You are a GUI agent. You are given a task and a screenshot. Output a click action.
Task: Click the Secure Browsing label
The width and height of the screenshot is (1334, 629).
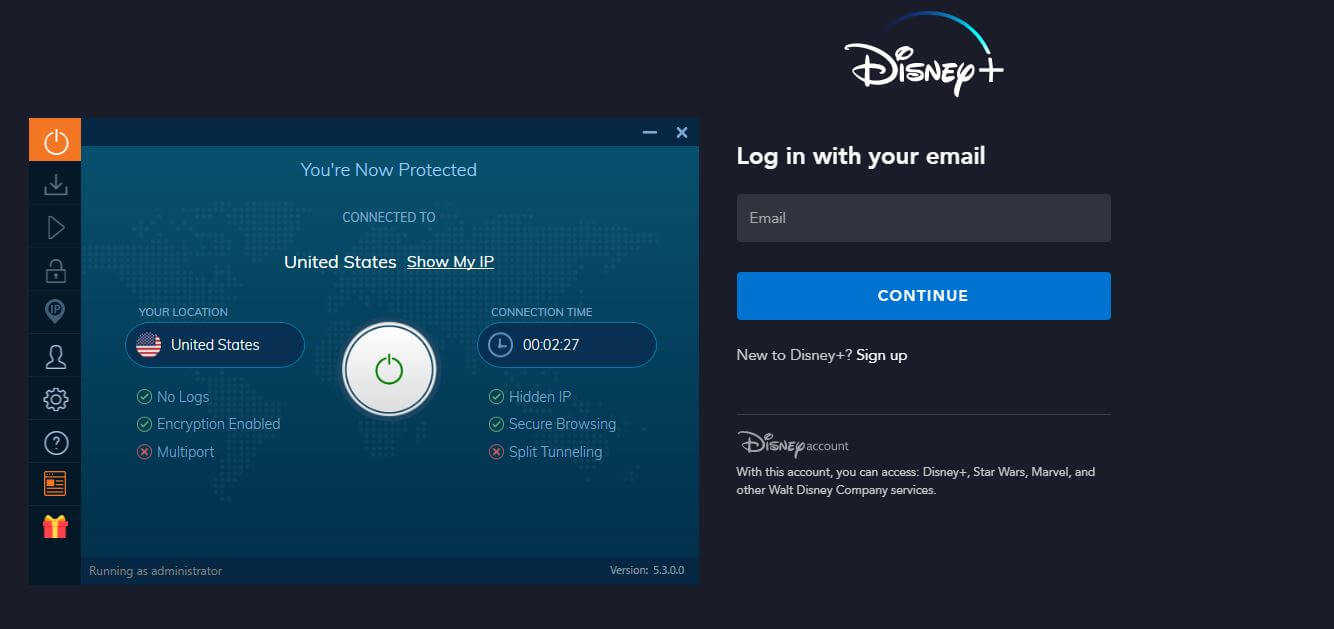(x=563, y=424)
